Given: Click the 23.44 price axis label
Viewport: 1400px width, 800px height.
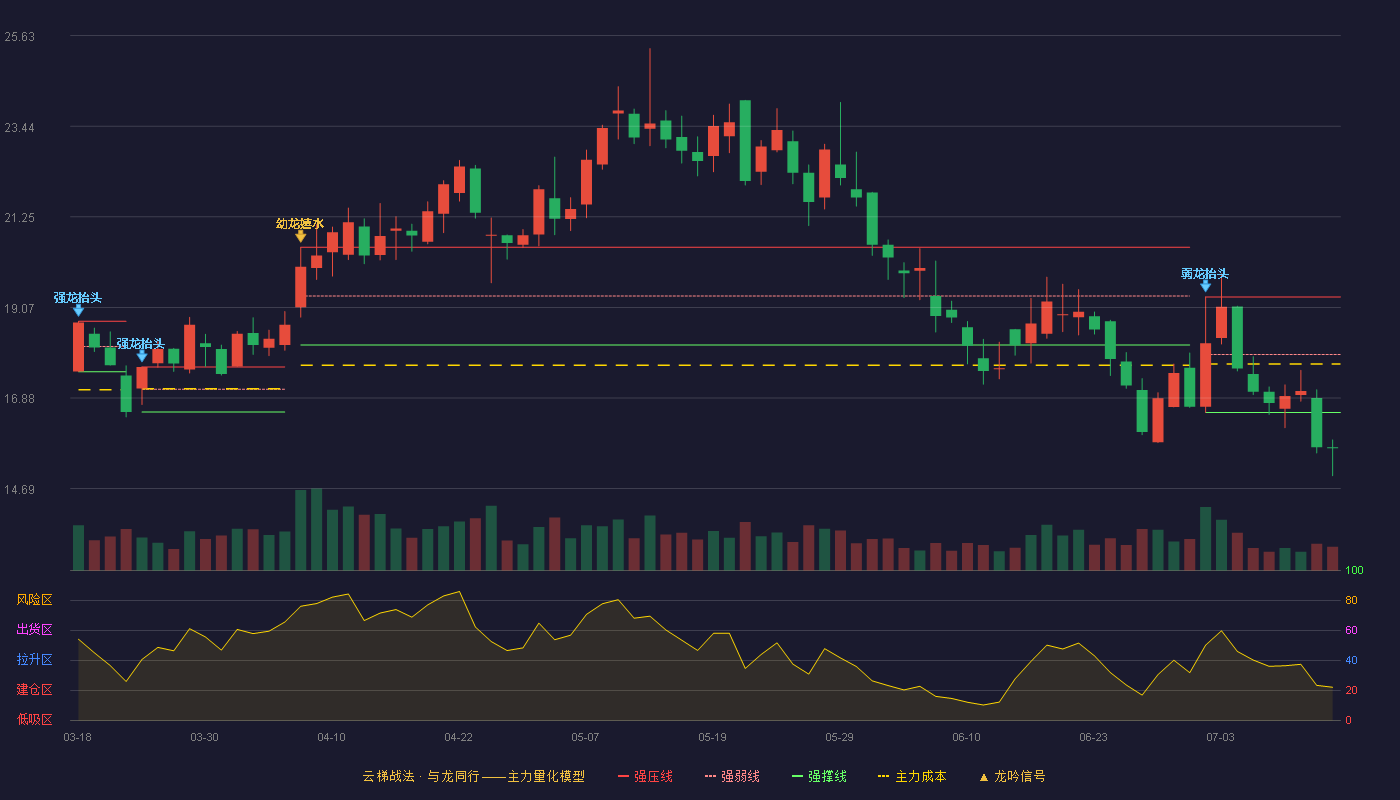Looking at the screenshot, I should [20, 128].
